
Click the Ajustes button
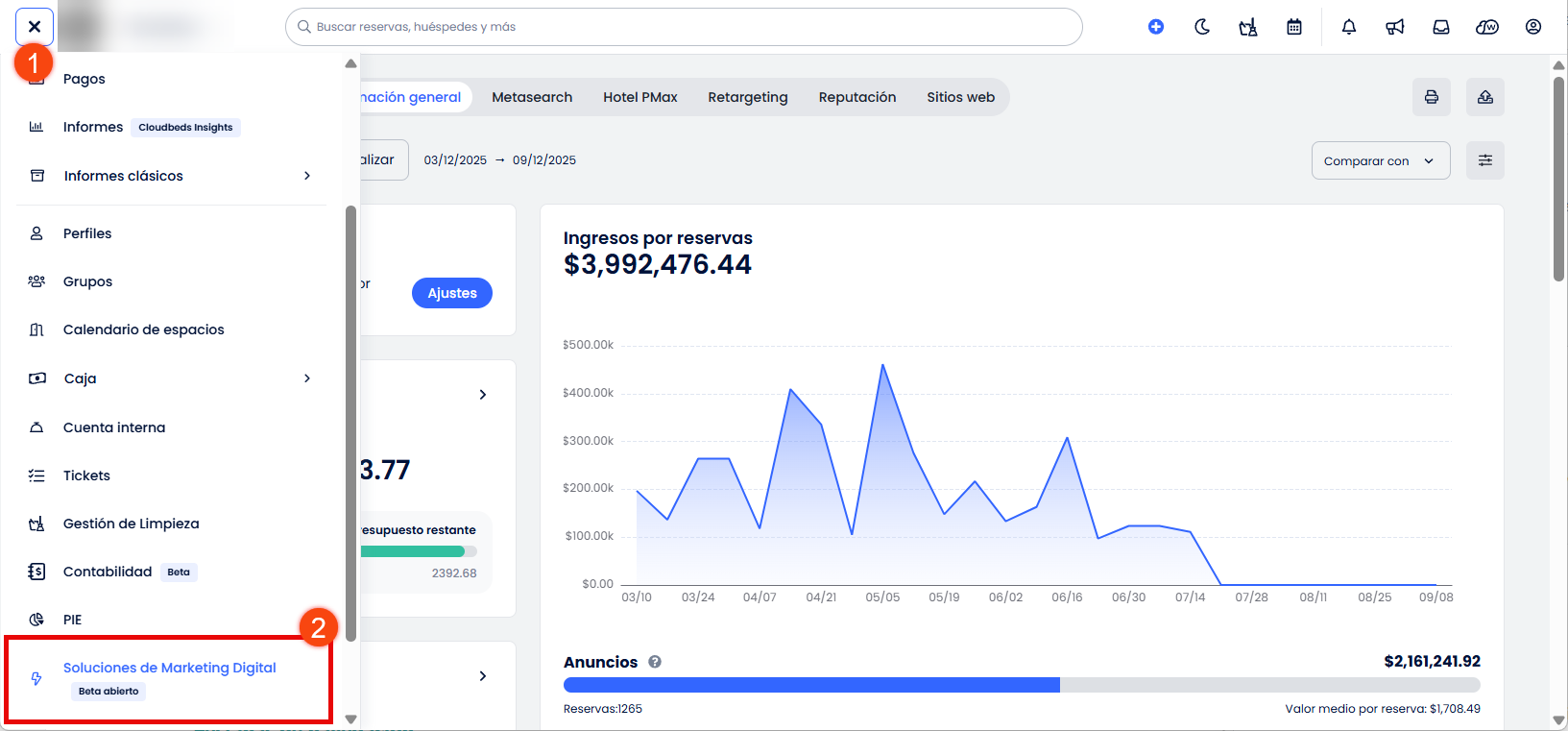(x=452, y=293)
